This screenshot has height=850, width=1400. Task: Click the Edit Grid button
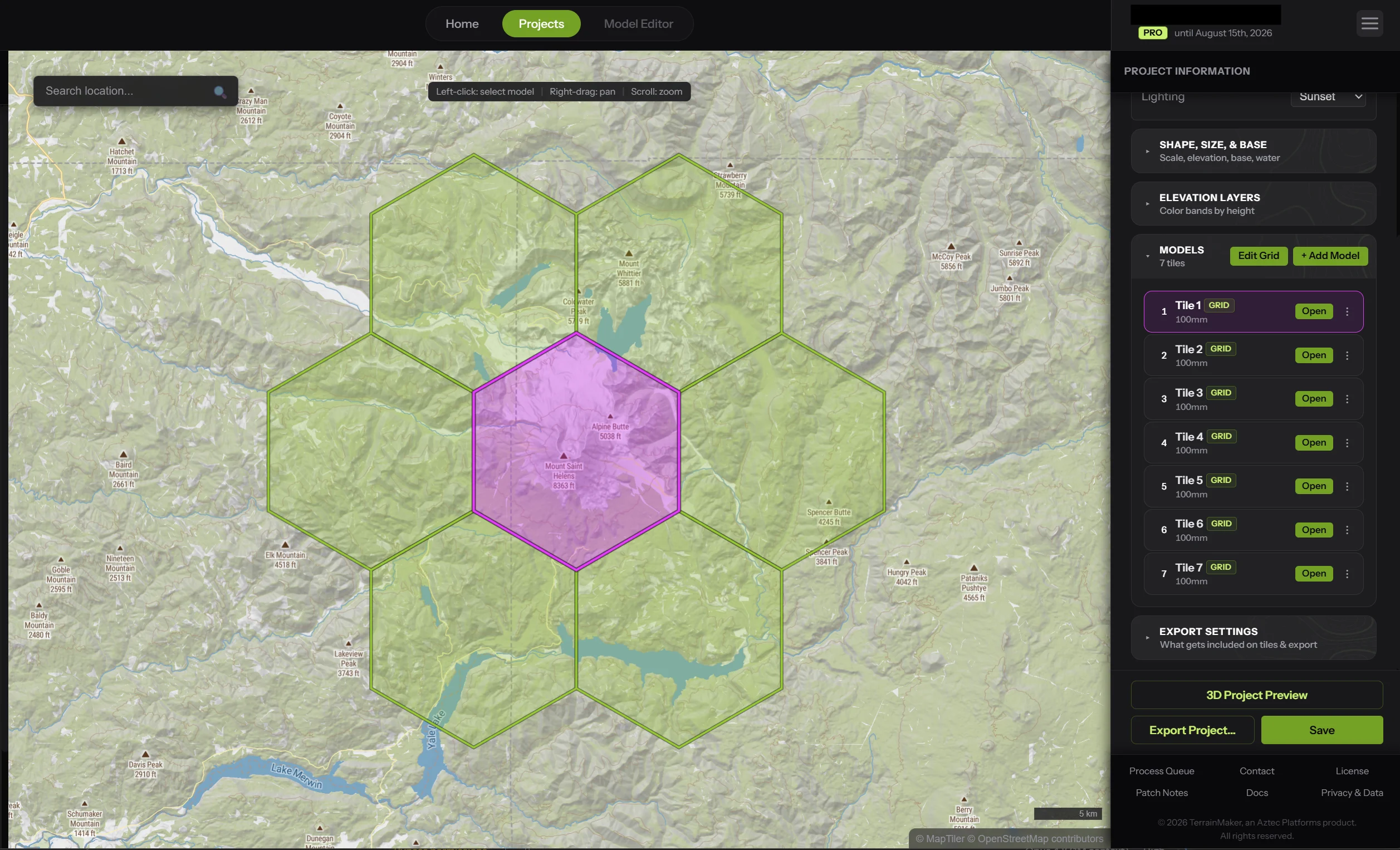point(1258,256)
